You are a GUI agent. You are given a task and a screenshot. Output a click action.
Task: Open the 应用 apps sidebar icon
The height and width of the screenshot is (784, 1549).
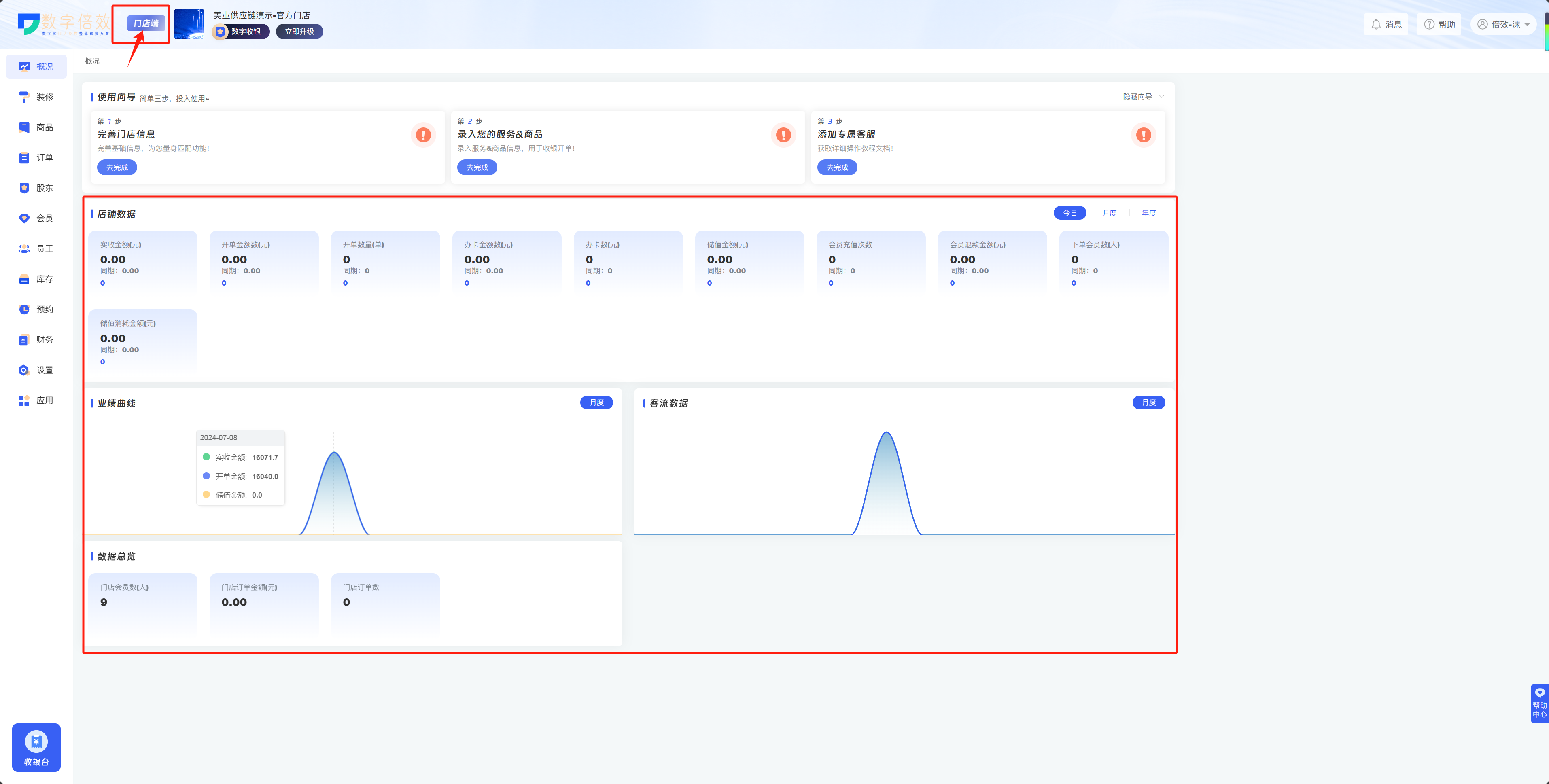click(x=24, y=400)
